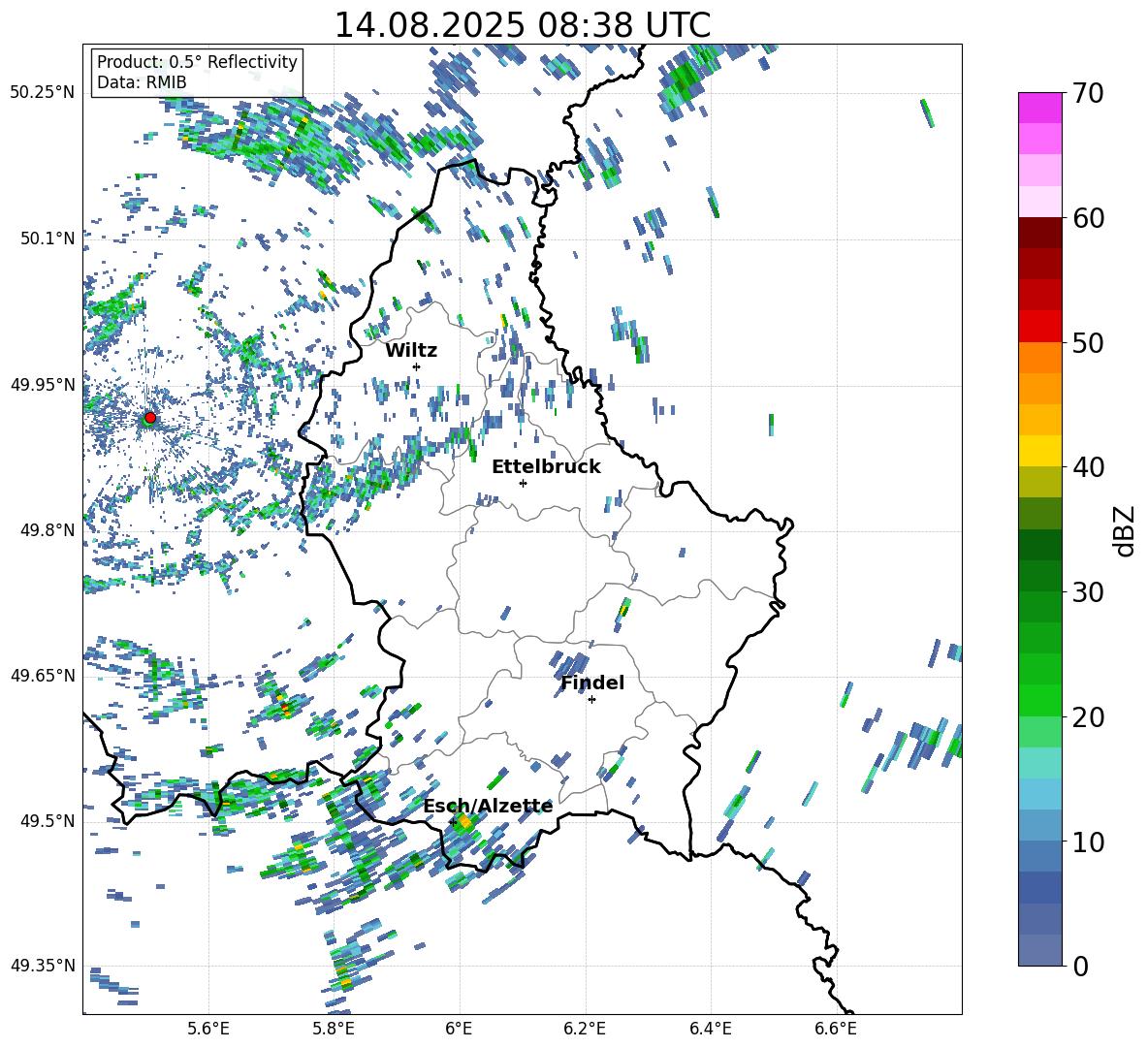Click the longitude label 6.6°E
The height and width of the screenshot is (1048, 1148).
836,1029
